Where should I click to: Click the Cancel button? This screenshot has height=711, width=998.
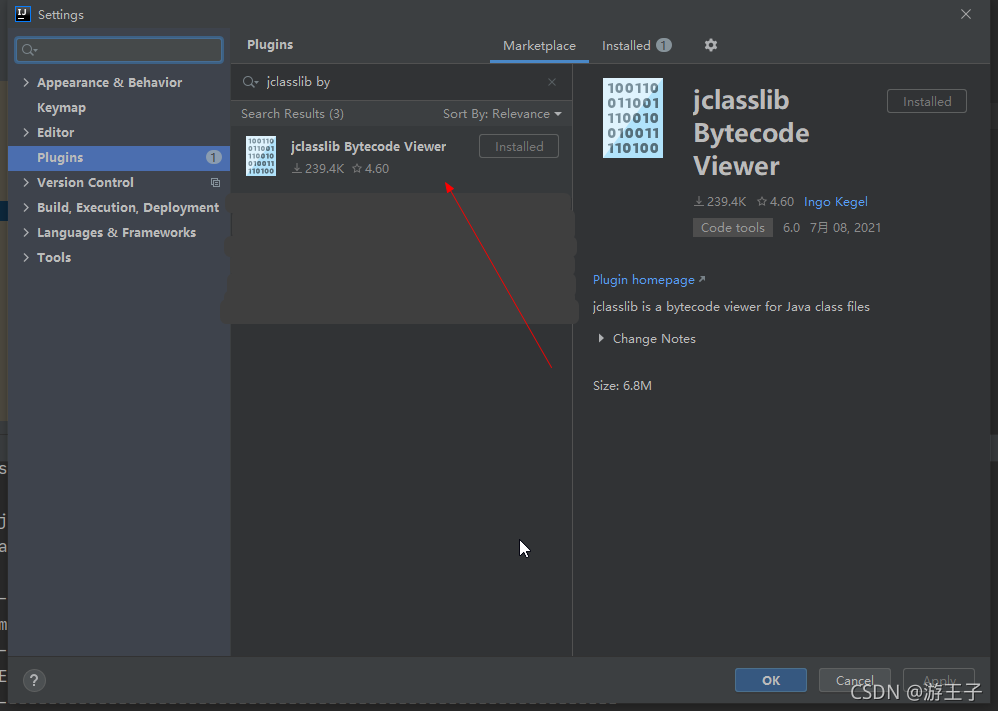click(x=854, y=680)
